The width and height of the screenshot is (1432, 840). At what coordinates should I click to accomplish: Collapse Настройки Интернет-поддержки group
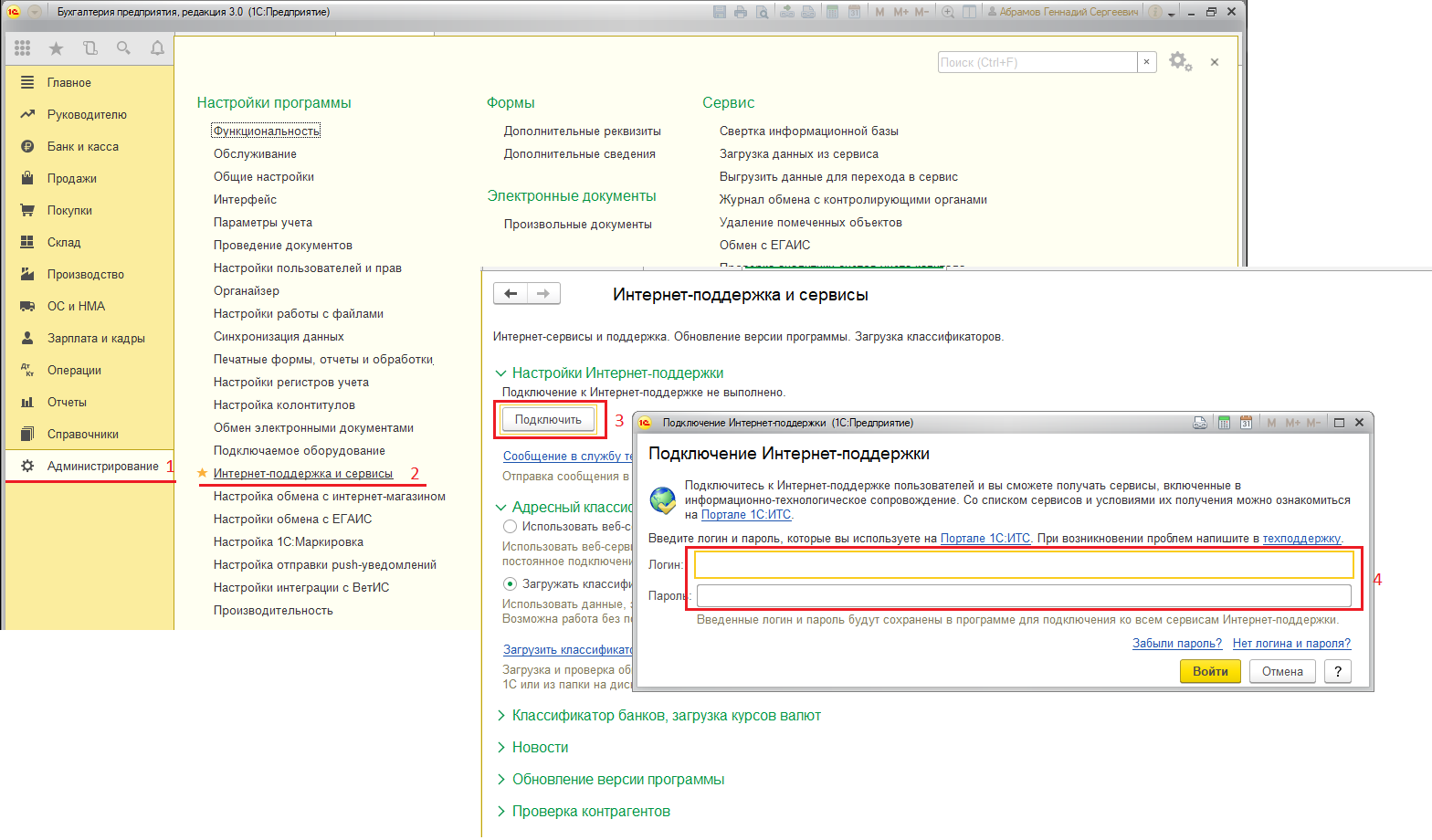click(x=500, y=373)
